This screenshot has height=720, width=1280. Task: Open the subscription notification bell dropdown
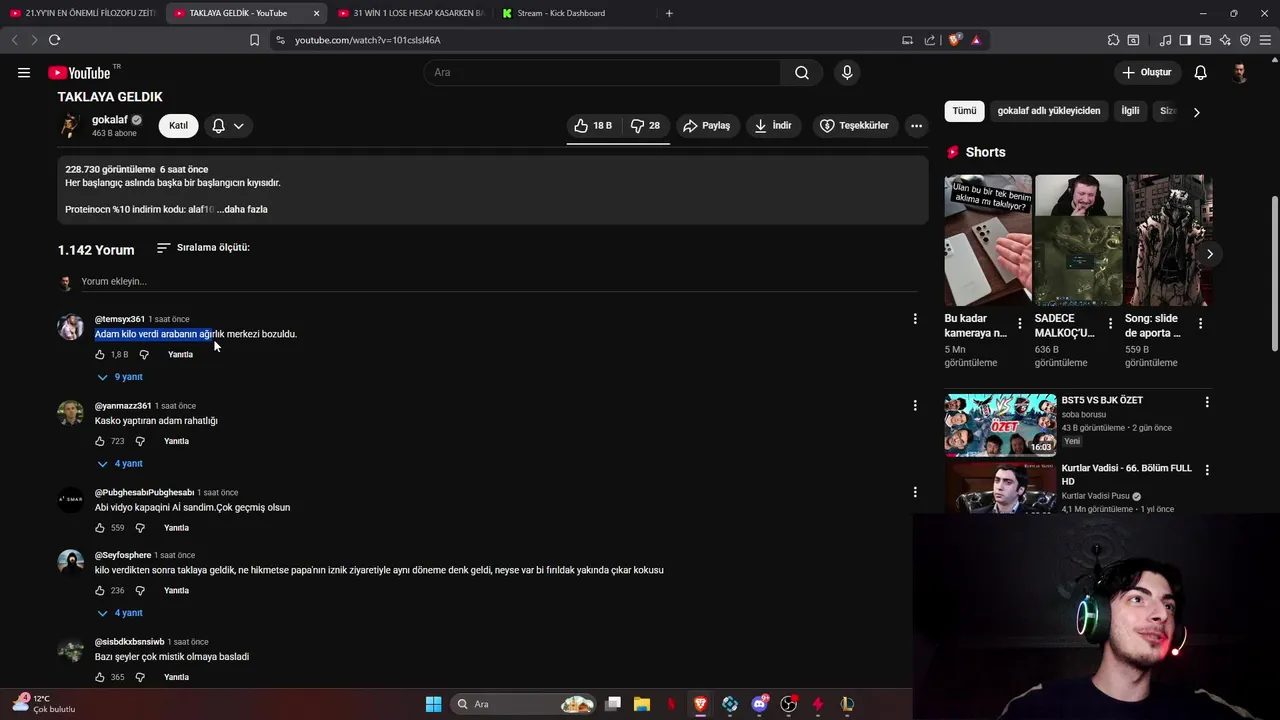228,126
